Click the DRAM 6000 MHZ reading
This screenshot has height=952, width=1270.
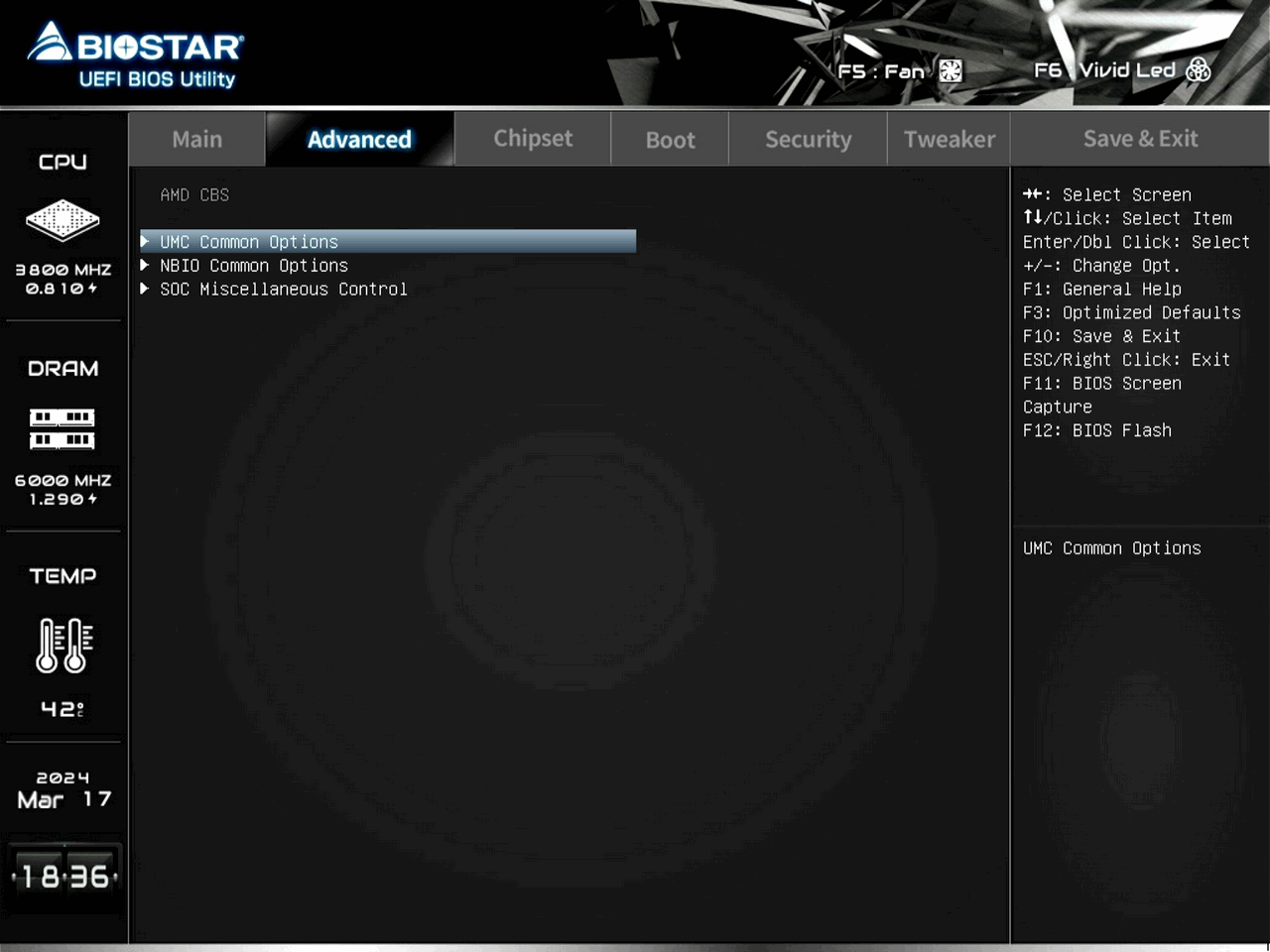coord(63,481)
